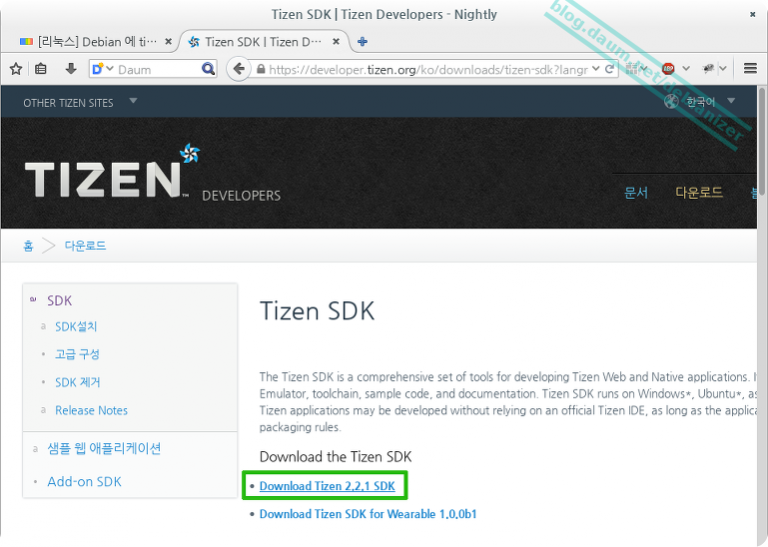Open Add-on SDK sidebar link
Viewport: 768px width, 547px height.
(x=84, y=481)
